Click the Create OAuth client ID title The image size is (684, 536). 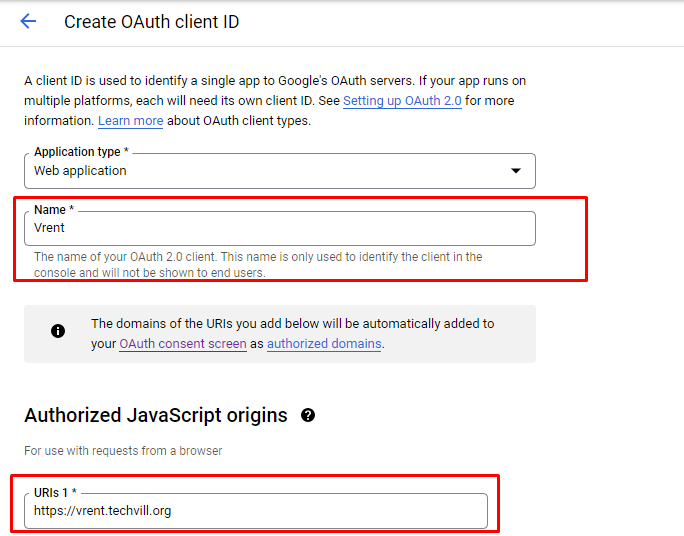point(151,21)
